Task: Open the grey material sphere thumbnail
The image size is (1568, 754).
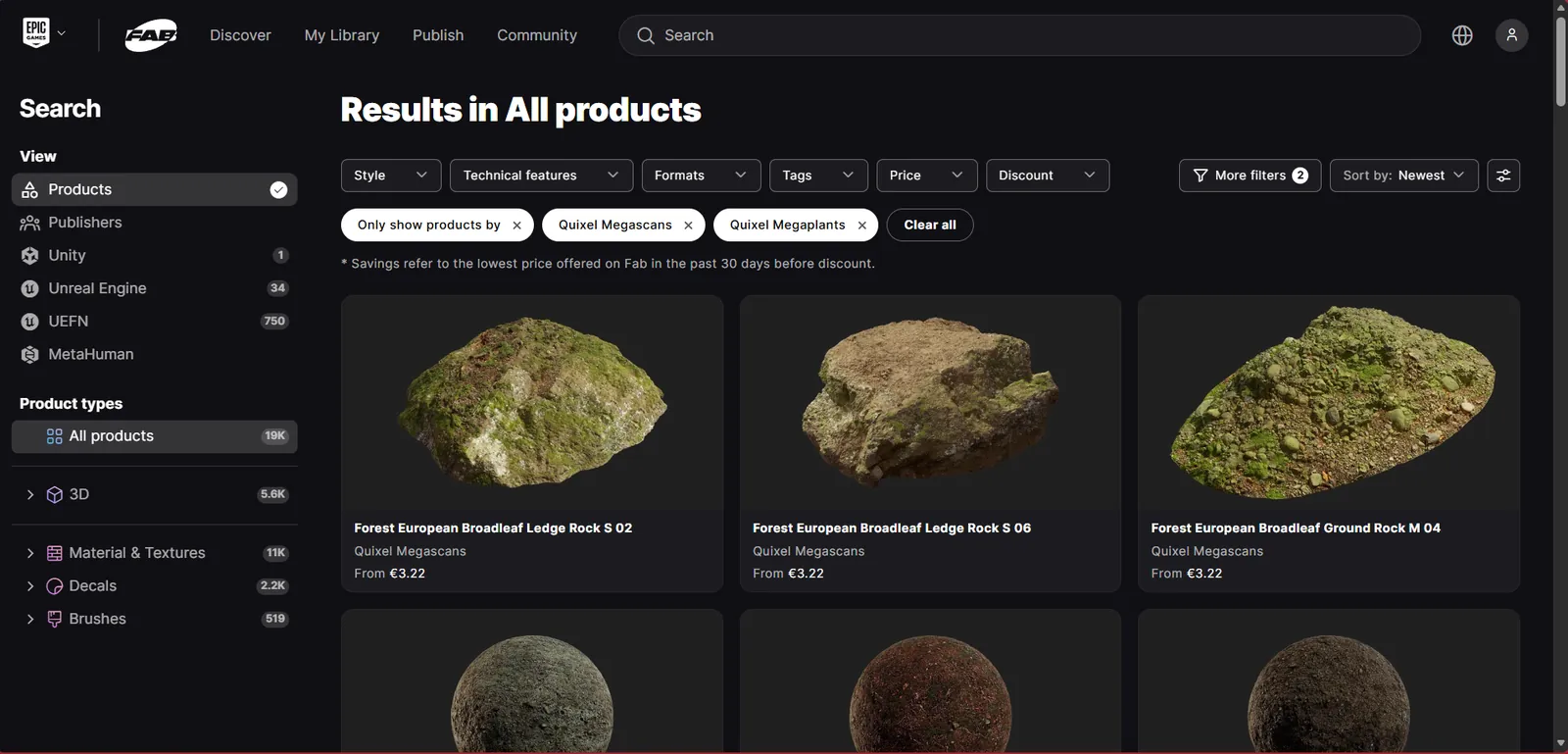Action: tap(532, 682)
